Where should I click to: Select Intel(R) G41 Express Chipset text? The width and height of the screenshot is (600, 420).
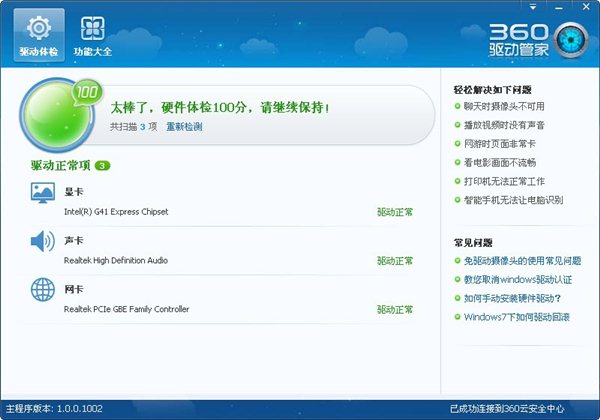[116, 212]
